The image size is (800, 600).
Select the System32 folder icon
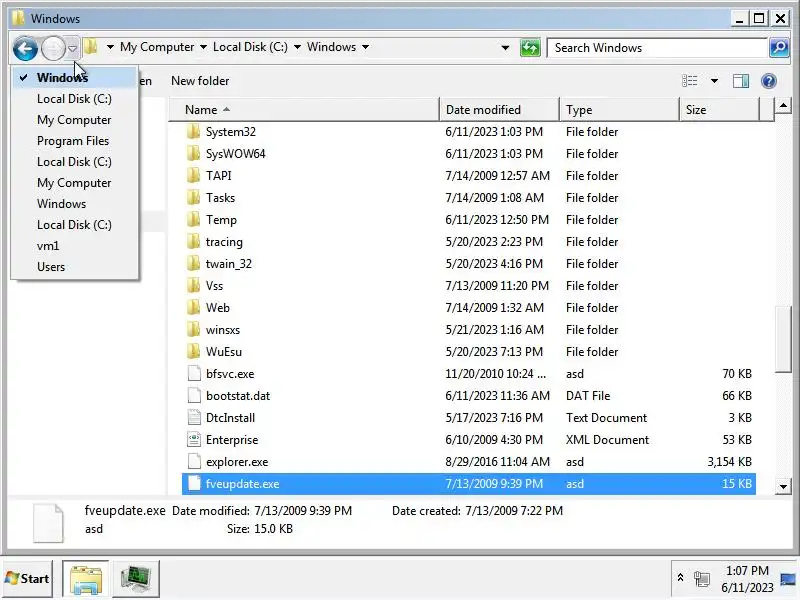coord(193,132)
